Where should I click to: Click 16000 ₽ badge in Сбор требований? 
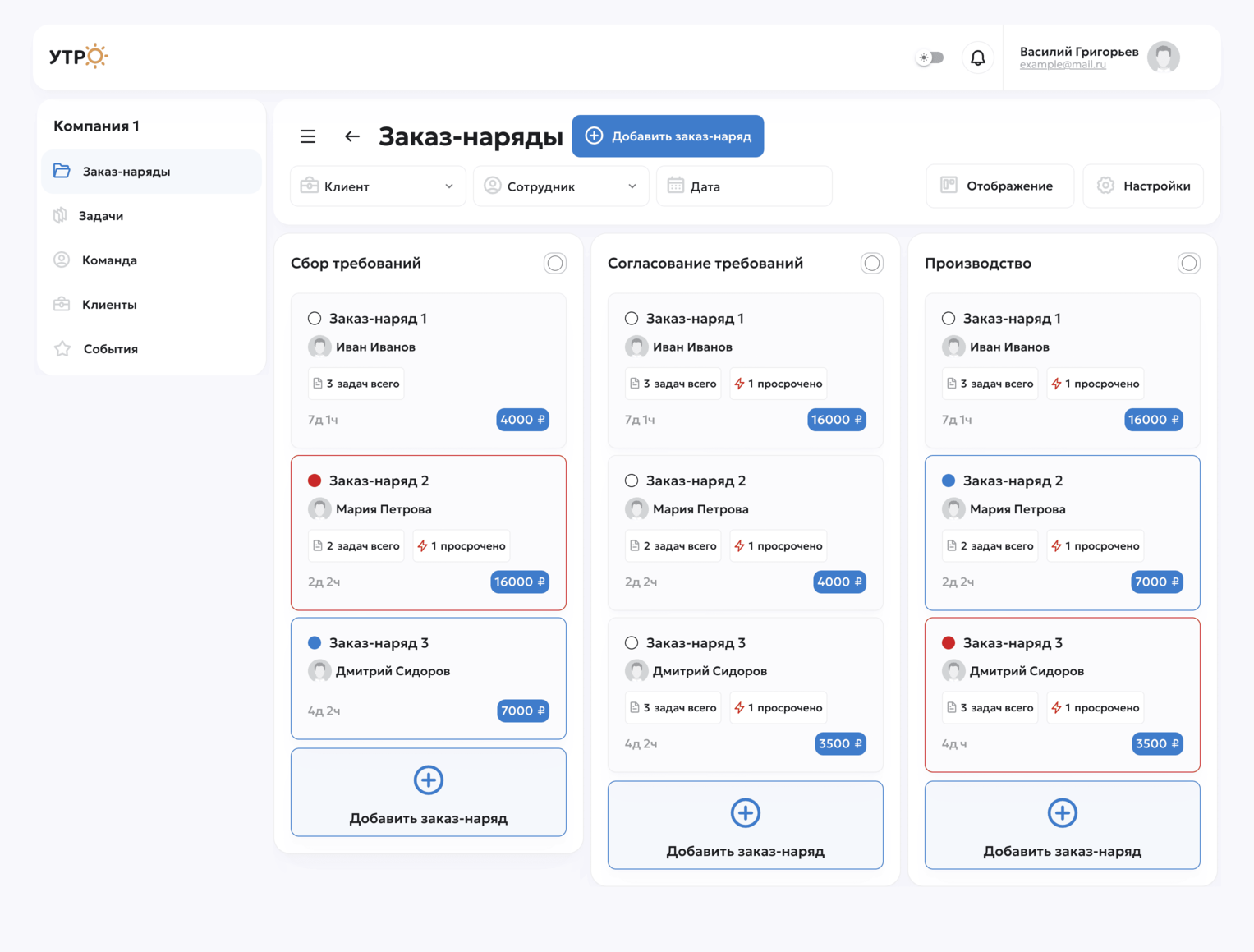coord(520,582)
